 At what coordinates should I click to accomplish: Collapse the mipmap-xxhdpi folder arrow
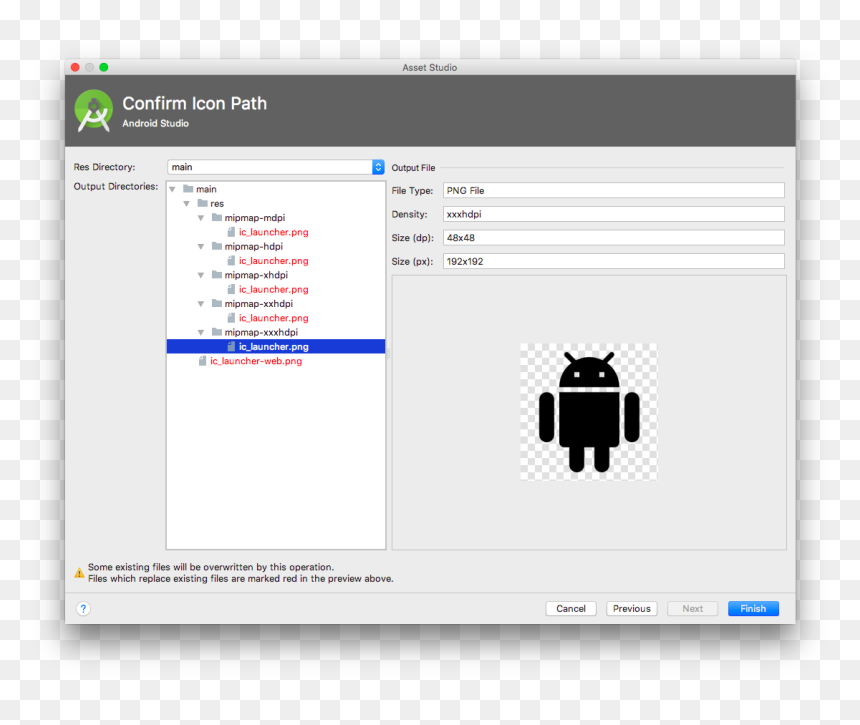[x=201, y=303]
